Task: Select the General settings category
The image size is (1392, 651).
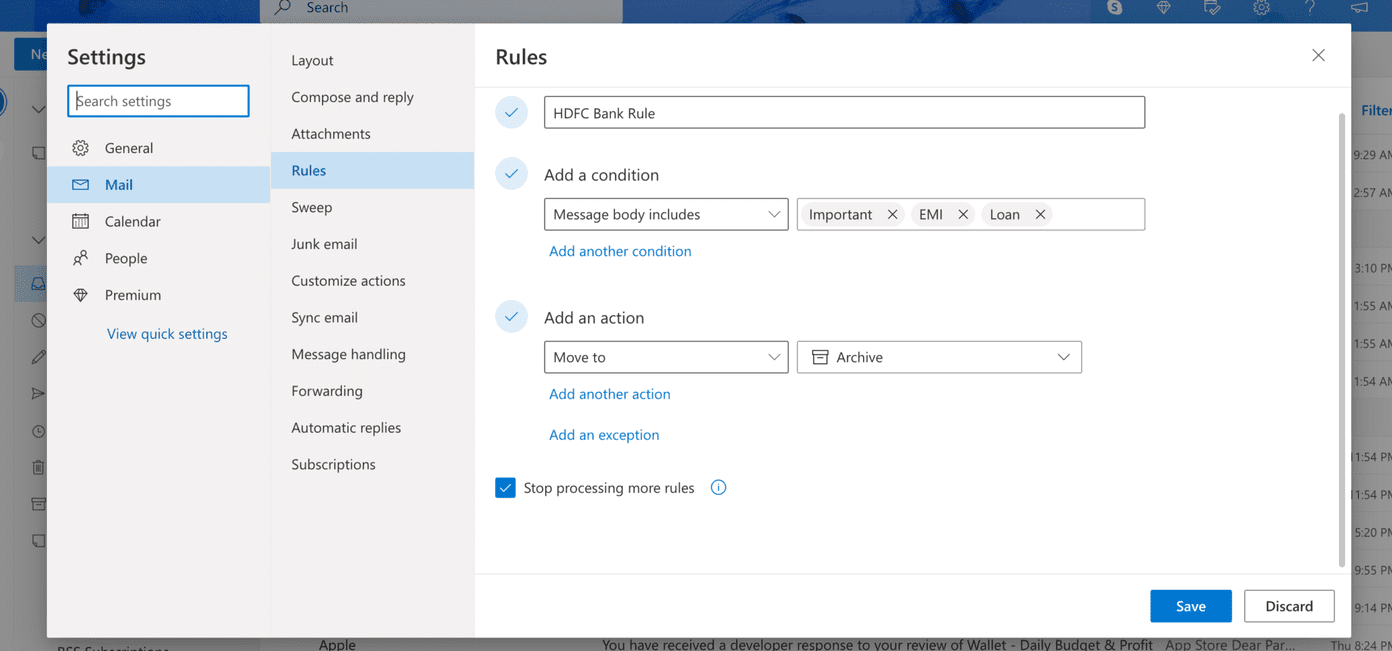Action: tap(158, 148)
